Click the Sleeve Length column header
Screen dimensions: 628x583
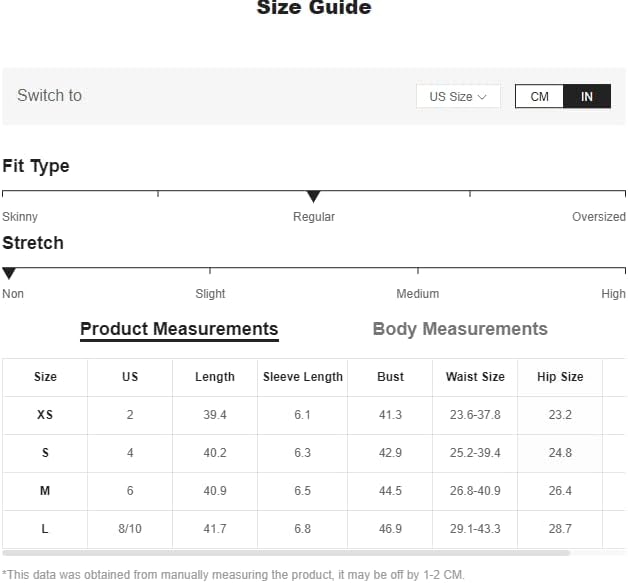click(303, 377)
